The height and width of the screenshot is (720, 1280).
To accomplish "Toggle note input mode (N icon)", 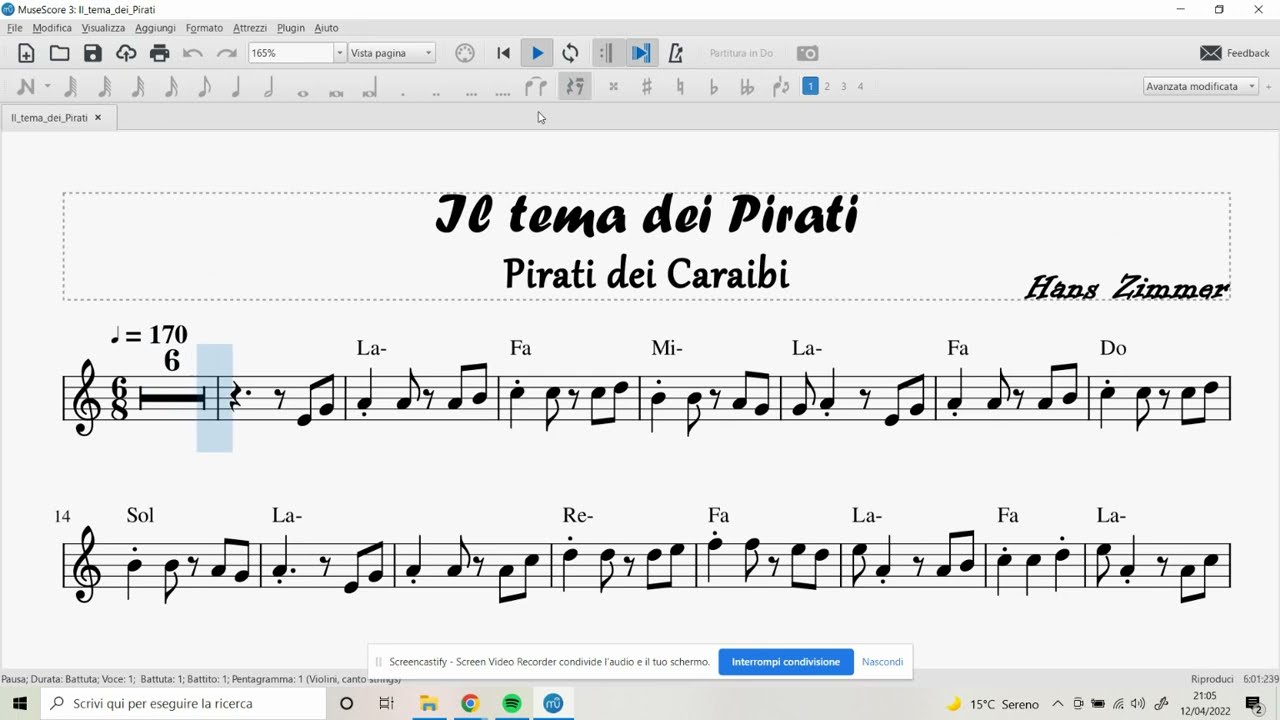I will coord(26,87).
